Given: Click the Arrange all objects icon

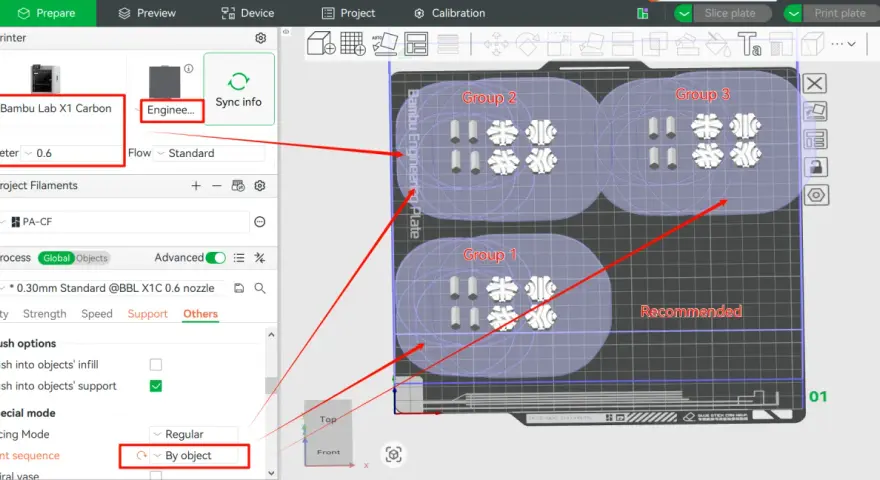Looking at the screenshot, I should tap(416, 43).
